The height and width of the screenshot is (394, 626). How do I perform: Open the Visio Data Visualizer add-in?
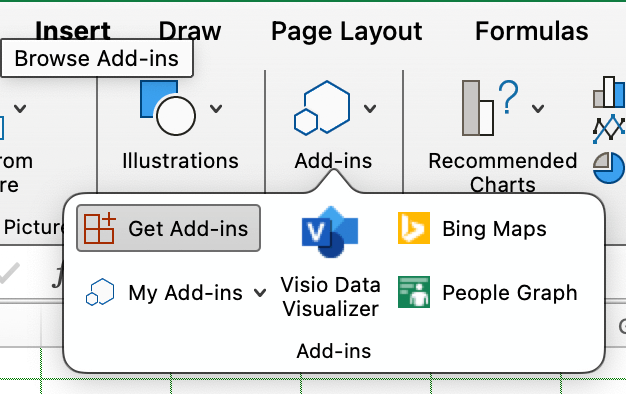pos(330,232)
